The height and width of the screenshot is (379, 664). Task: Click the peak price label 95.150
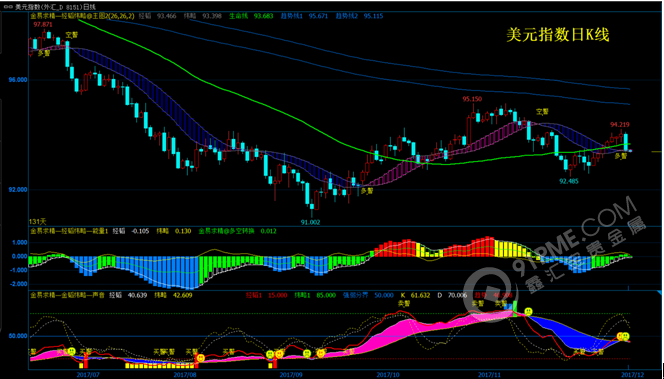pyautogui.click(x=472, y=99)
